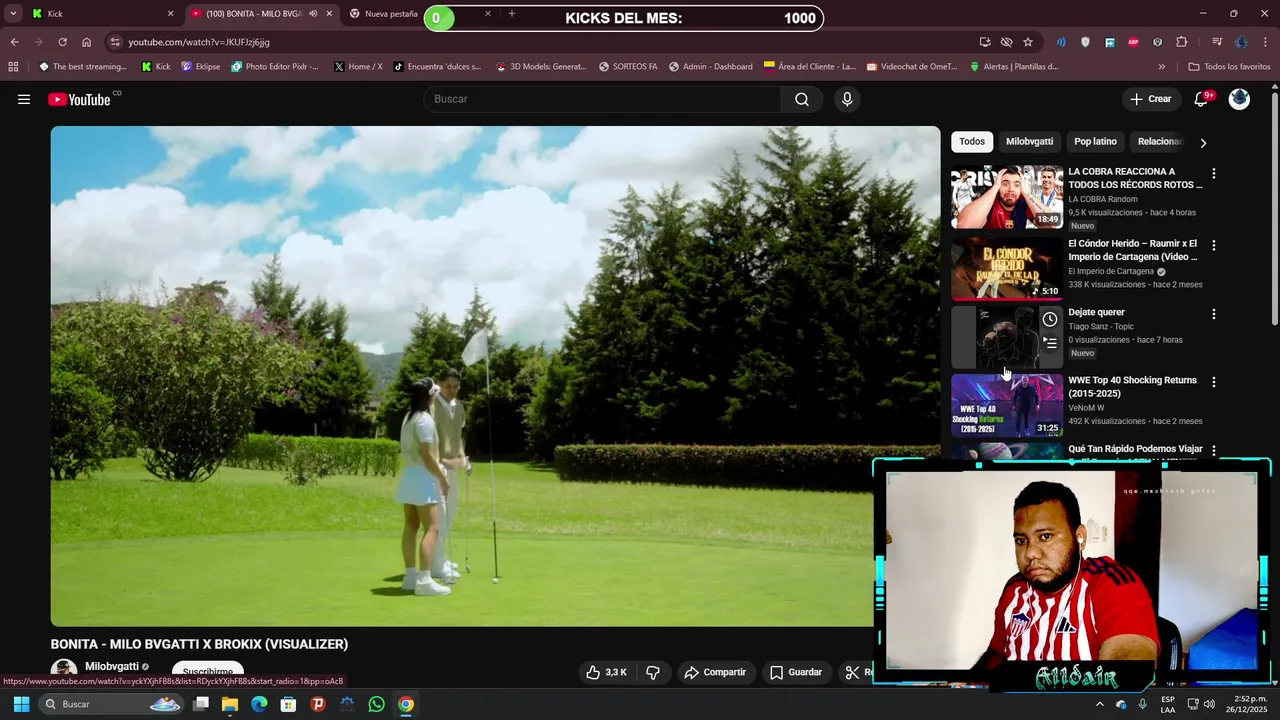Viewport: 1280px width, 720px height.
Task: Open Windows Start menu
Action: click(21, 704)
